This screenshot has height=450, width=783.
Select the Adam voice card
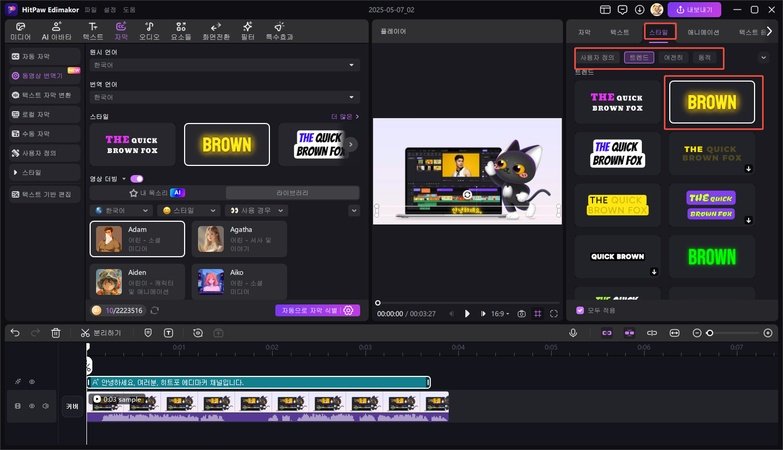[x=137, y=239]
